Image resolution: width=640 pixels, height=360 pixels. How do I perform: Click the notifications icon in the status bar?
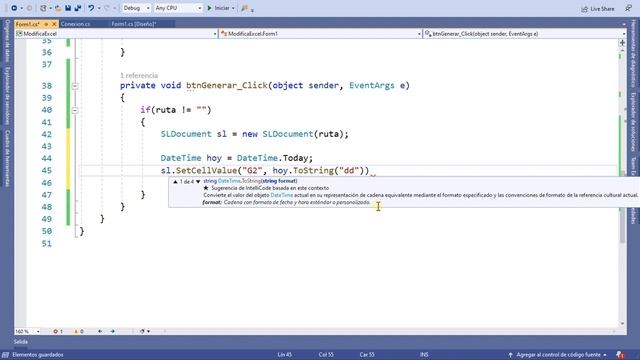point(620,355)
